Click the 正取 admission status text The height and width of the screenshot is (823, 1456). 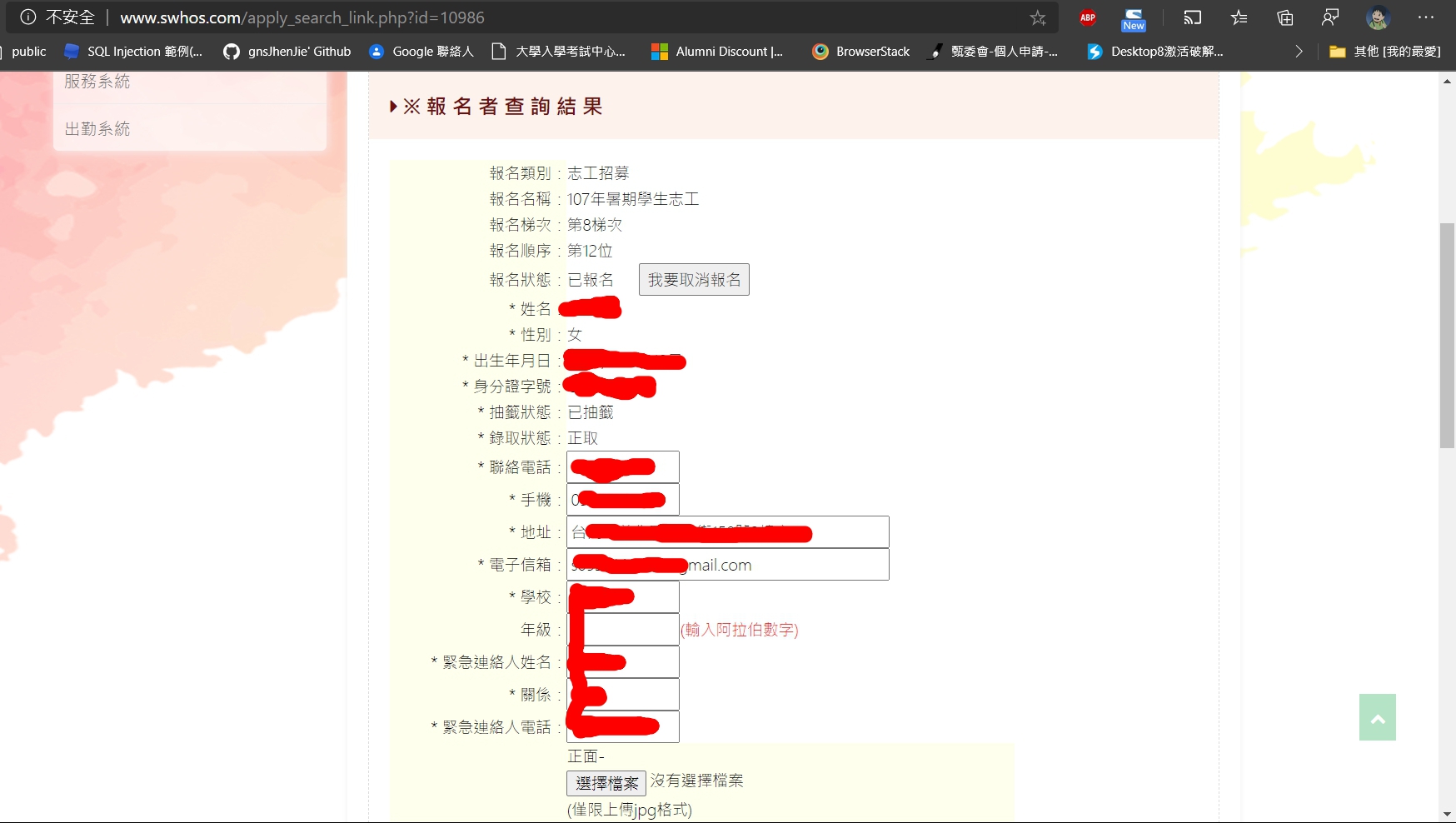click(x=582, y=438)
